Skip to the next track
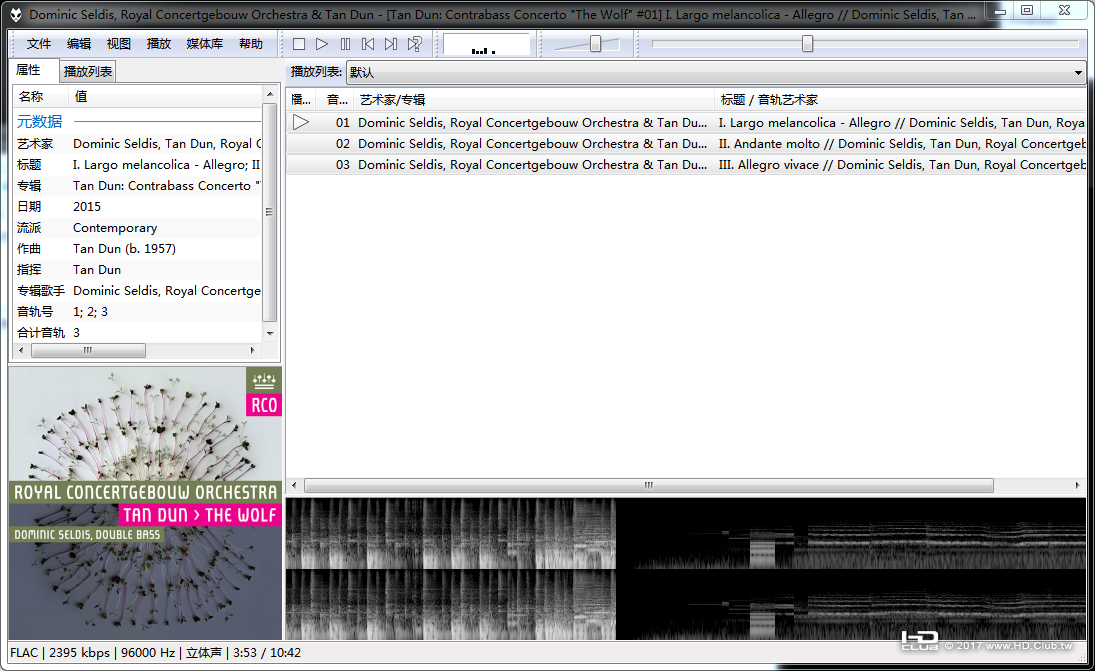This screenshot has width=1095, height=671. [x=391, y=44]
